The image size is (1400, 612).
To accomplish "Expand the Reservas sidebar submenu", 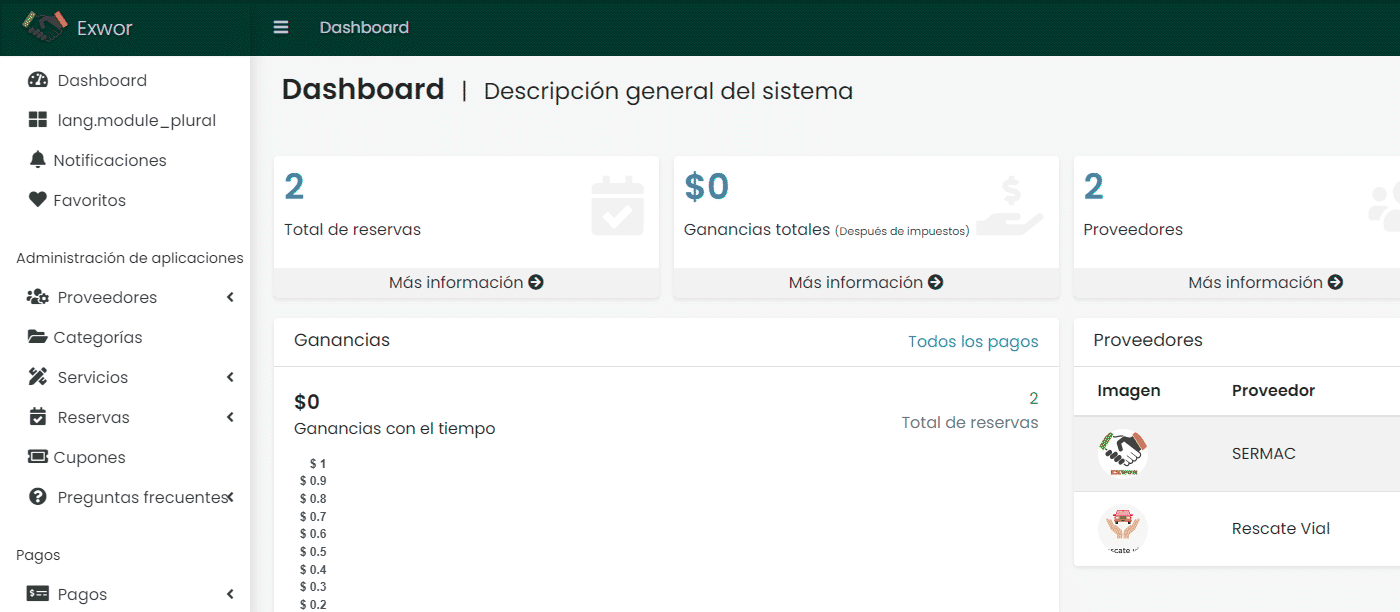I will pyautogui.click(x=230, y=417).
